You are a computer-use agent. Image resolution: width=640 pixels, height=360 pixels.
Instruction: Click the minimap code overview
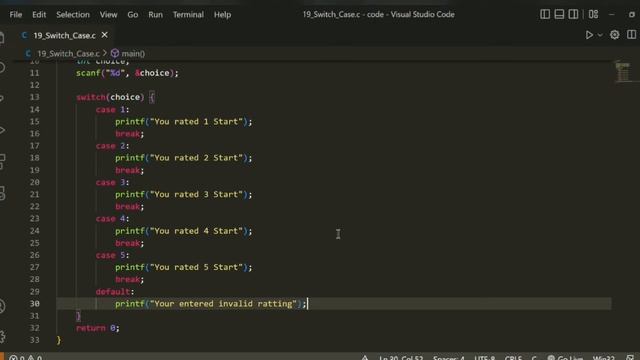pyautogui.click(x=623, y=72)
